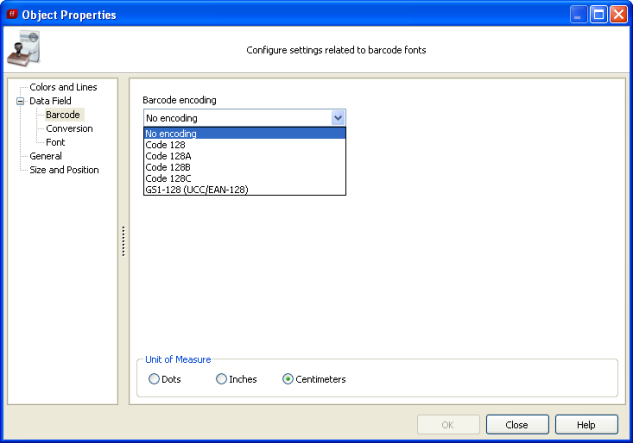Click the Barcode encoding combo box field
633x443 pixels.
coord(244,118)
